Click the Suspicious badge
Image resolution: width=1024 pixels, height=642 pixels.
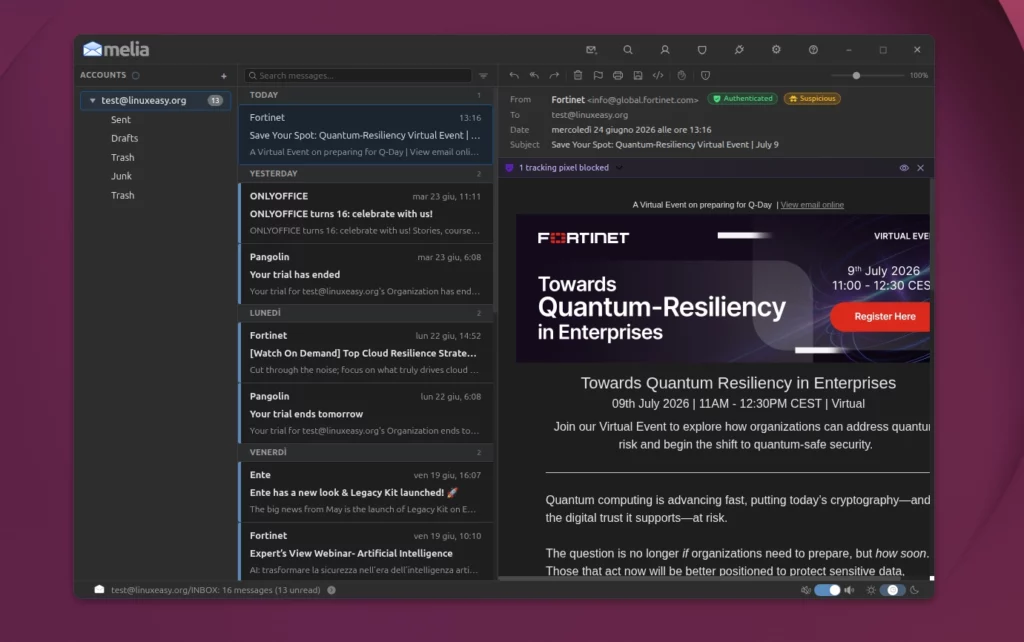(x=812, y=99)
